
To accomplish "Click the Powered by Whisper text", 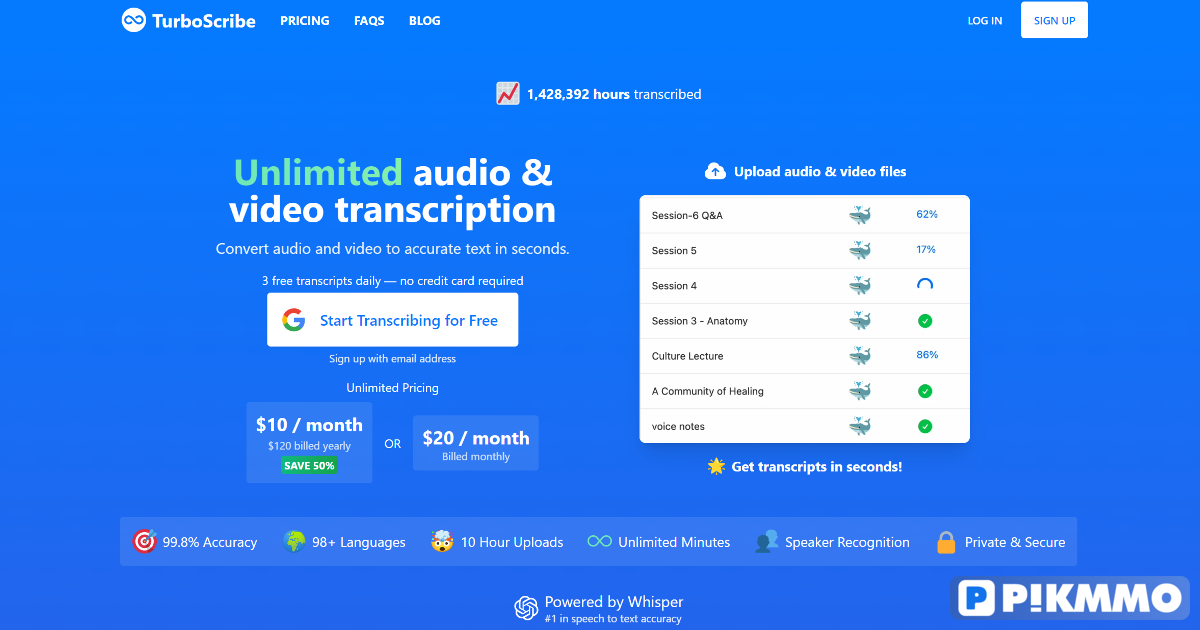I will 614,602.
